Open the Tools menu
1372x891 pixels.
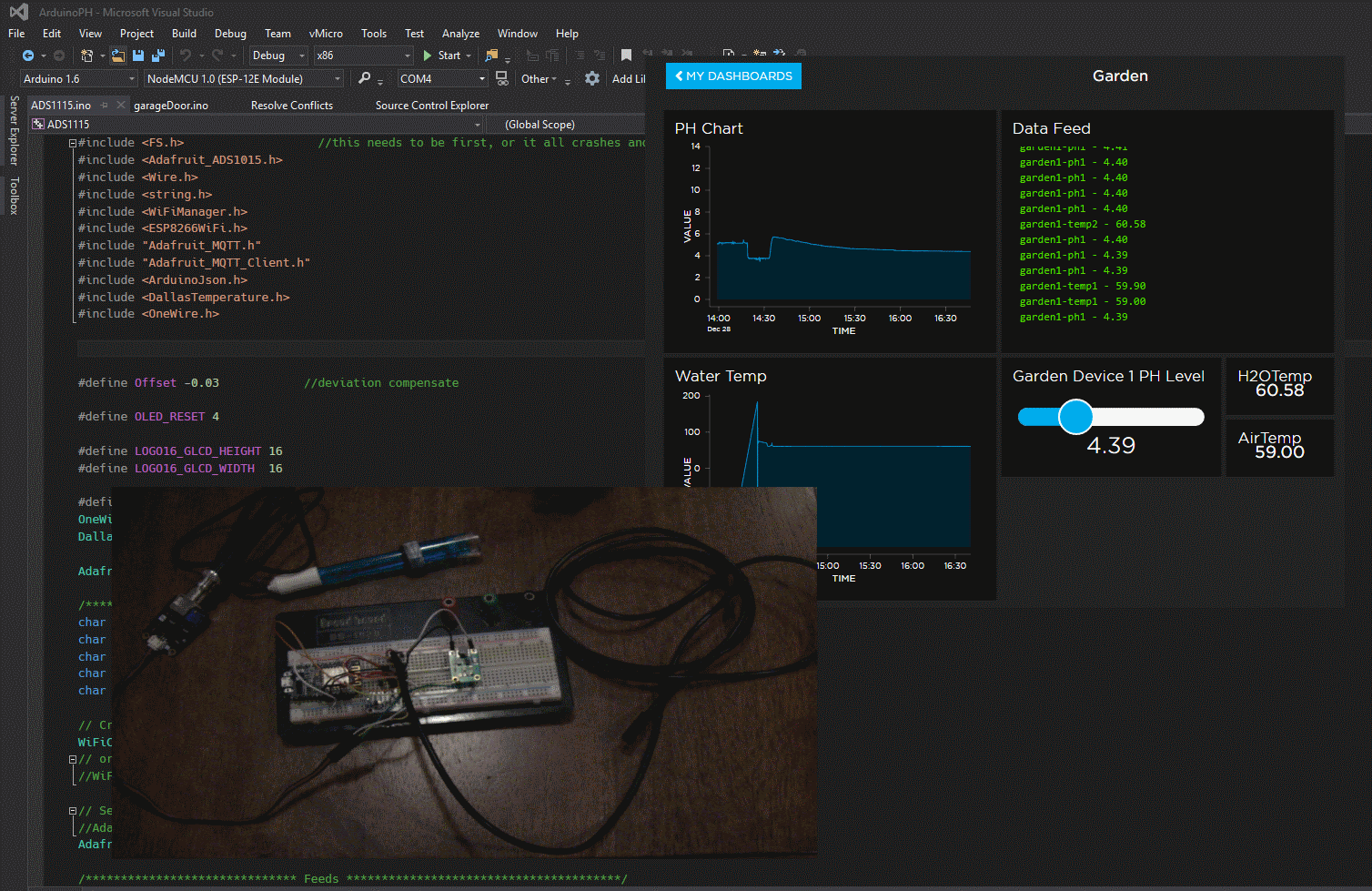[374, 33]
